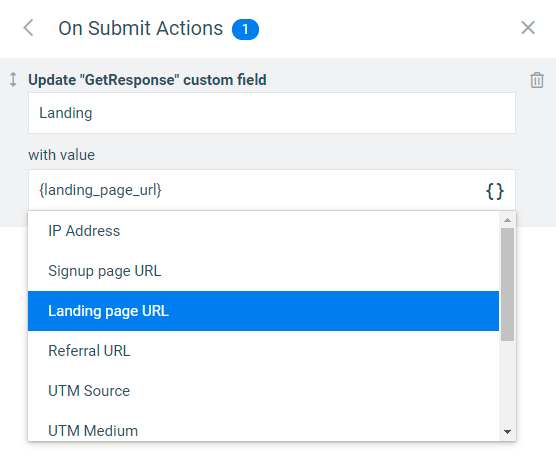Click the dropdown list scrollbar thumb
This screenshot has width=556, height=467.
[507, 284]
